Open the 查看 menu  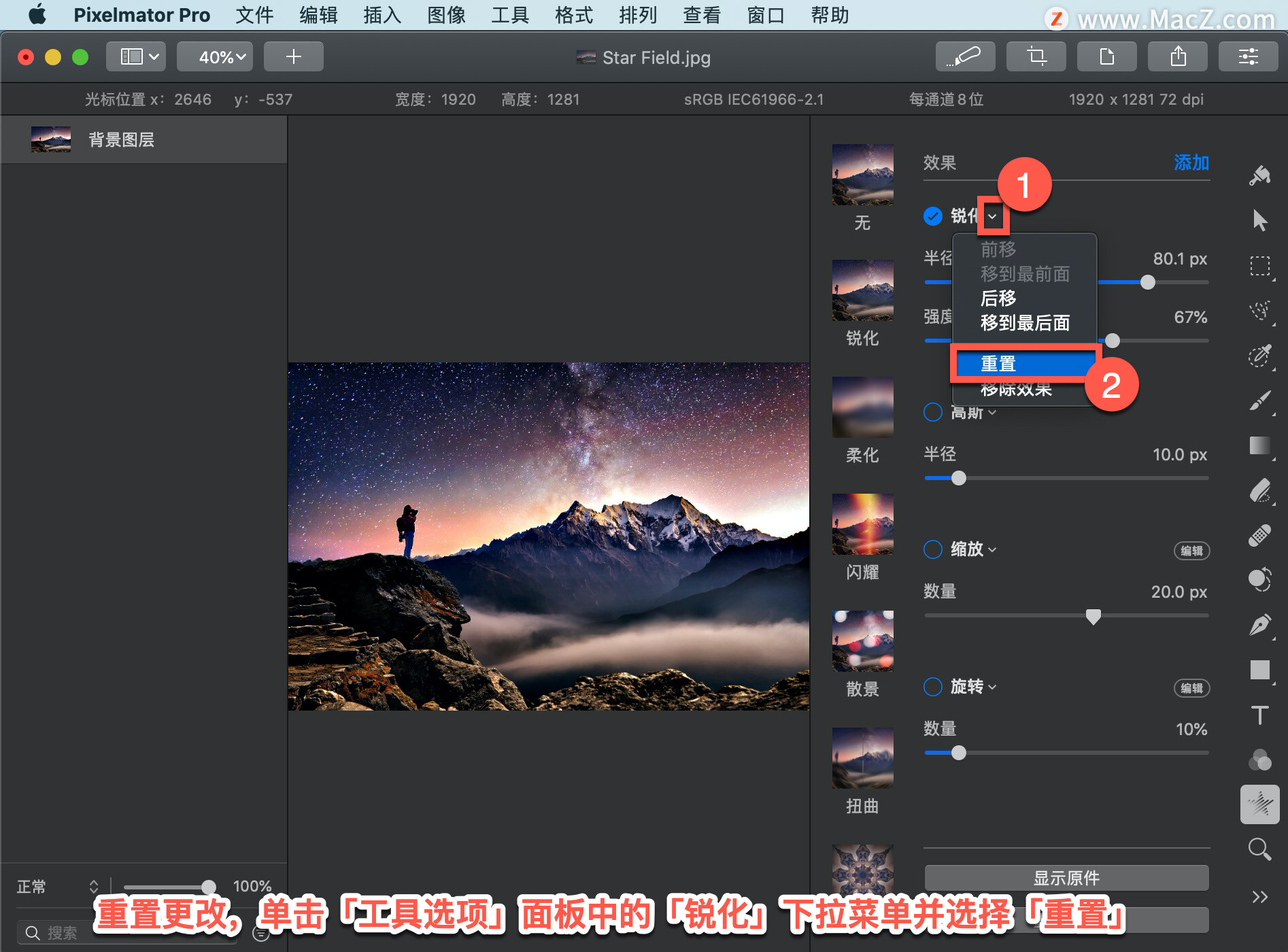[x=702, y=15]
